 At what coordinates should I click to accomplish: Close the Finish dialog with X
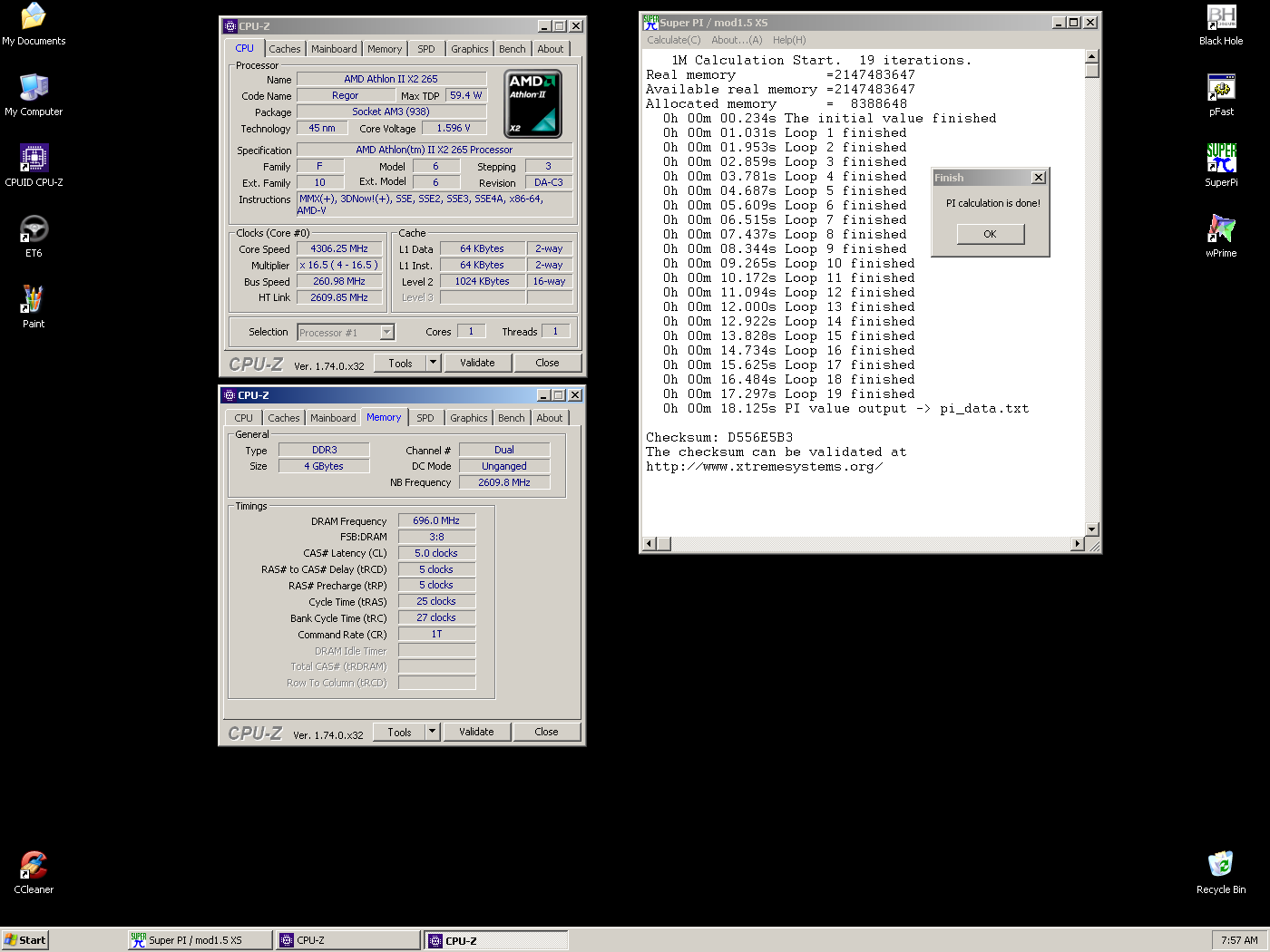[x=1039, y=178]
